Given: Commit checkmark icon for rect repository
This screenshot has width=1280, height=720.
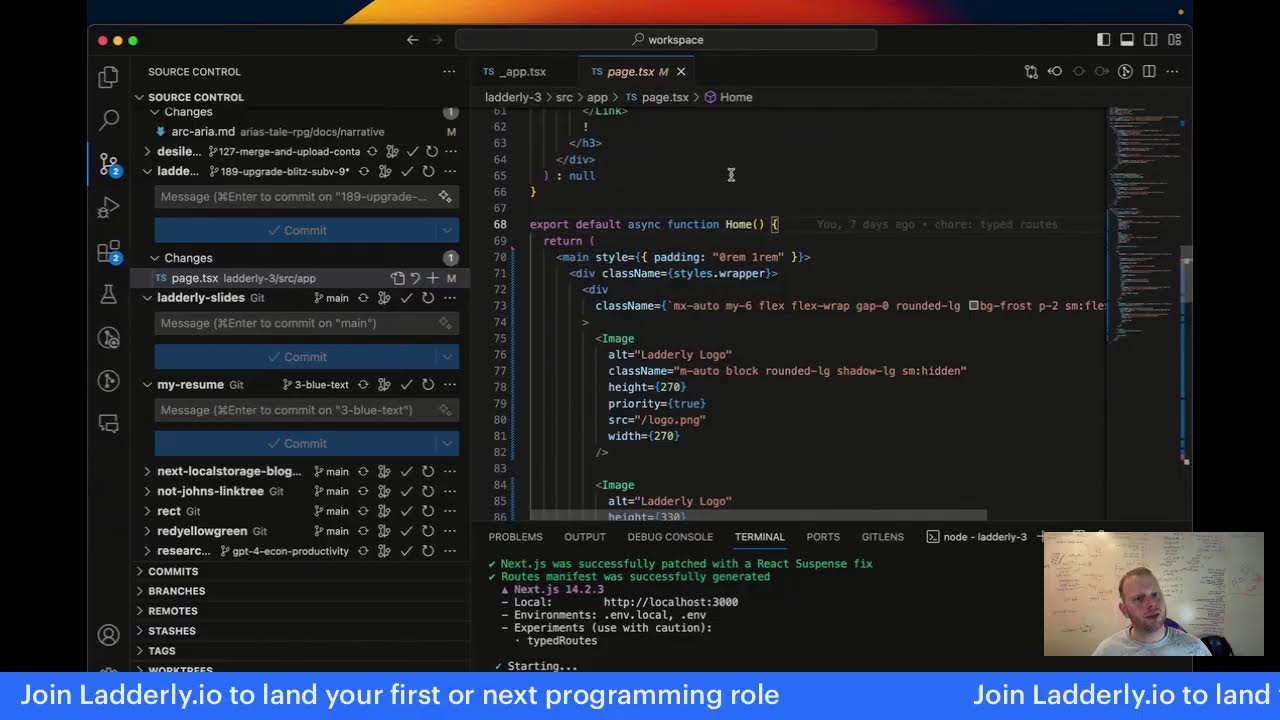Looking at the screenshot, I should coord(407,511).
